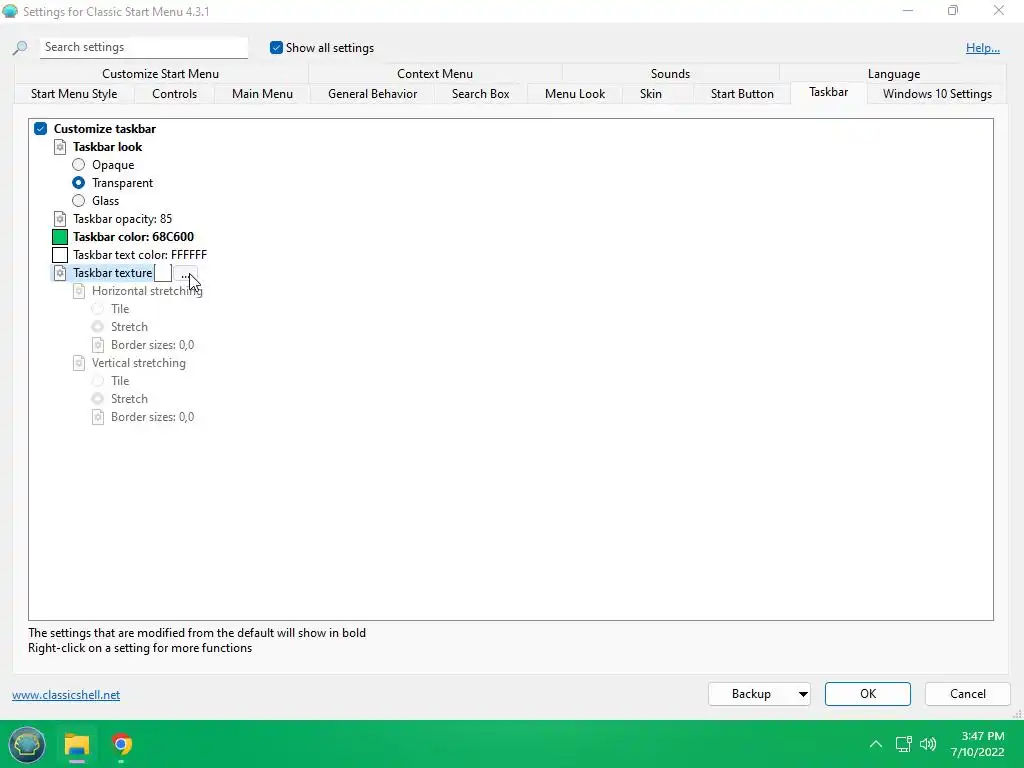1024x768 pixels.
Task: Select the Glass taskbar look
Action: pos(78,200)
